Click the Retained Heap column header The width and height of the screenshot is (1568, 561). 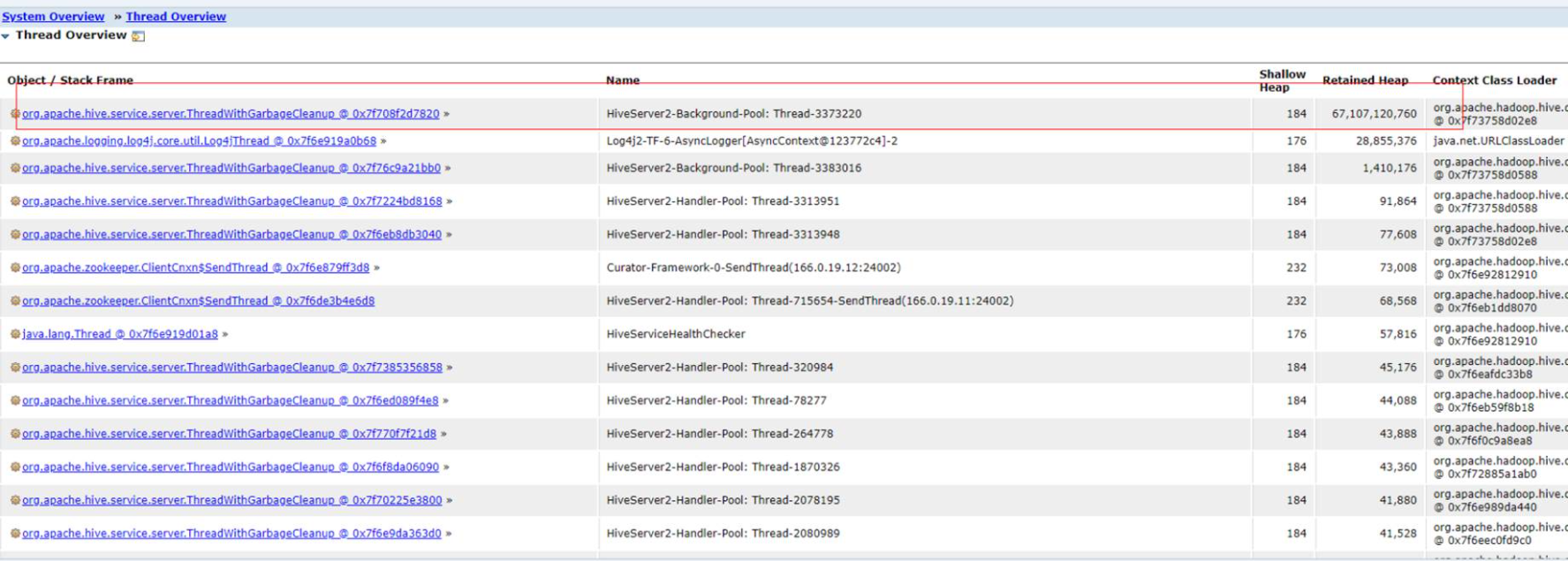(1365, 80)
